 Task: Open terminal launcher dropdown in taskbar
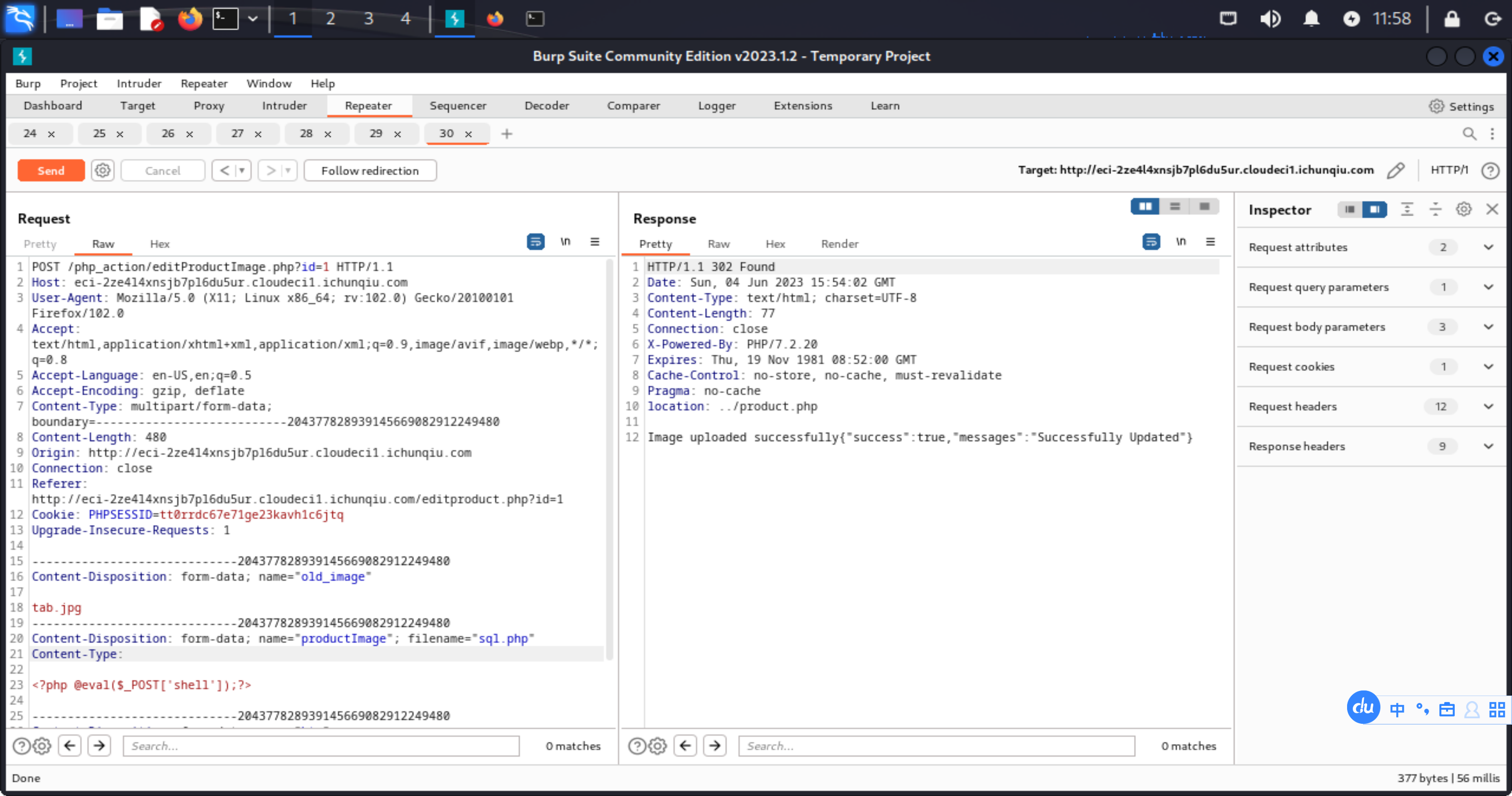click(252, 19)
